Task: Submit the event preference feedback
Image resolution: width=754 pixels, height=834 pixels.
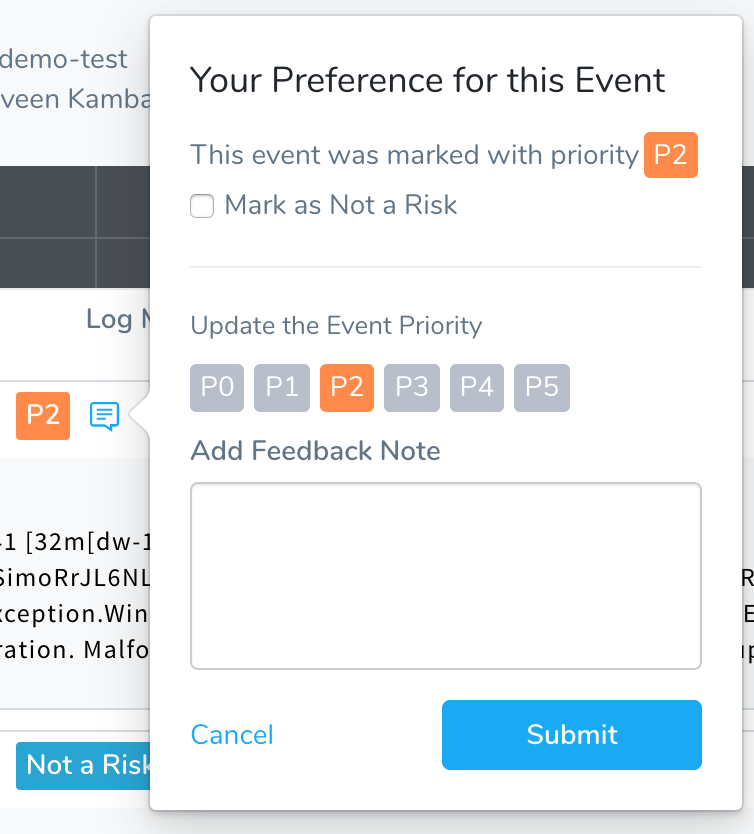Action: pyautogui.click(x=572, y=735)
